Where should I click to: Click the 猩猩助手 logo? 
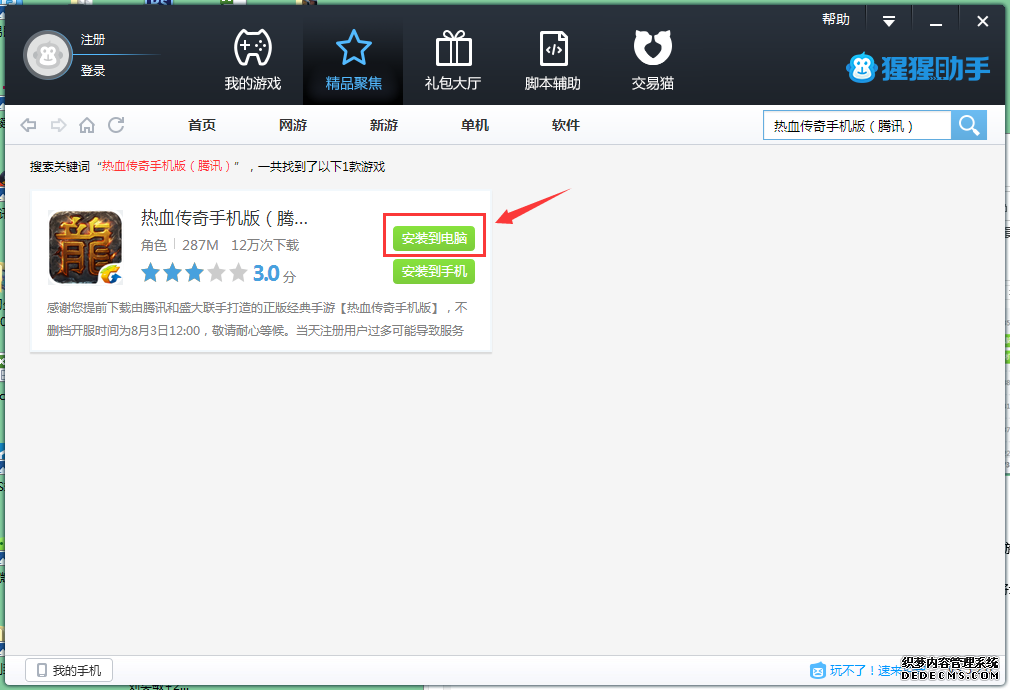pyautogui.click(x=918, y=68)
